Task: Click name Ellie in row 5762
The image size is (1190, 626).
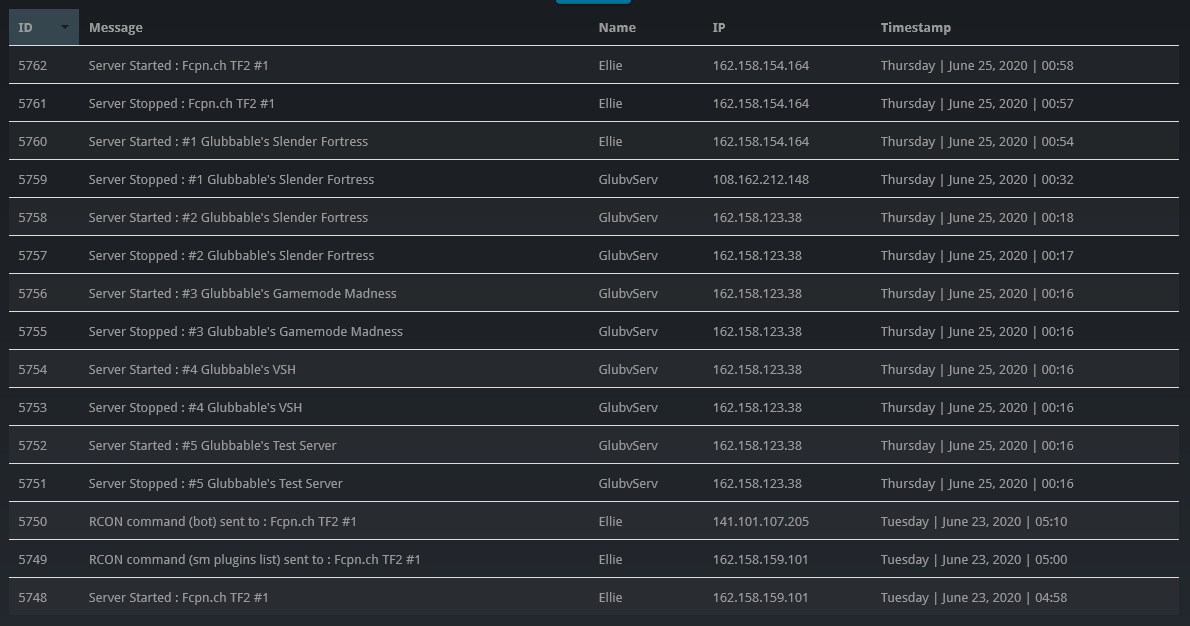Action: coord(610,65)
